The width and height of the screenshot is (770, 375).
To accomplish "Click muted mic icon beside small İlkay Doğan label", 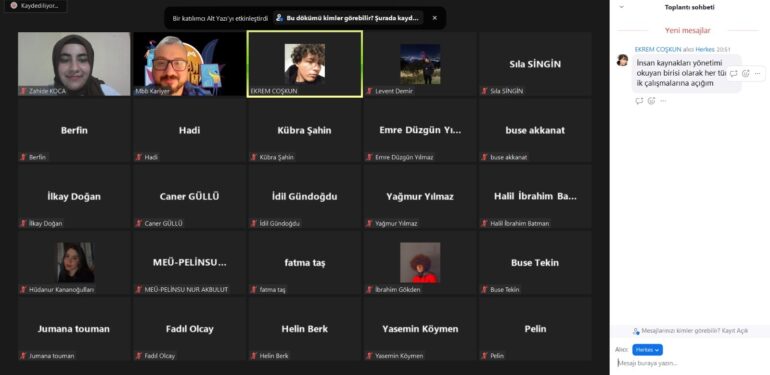I will click(x=23, y=223).
